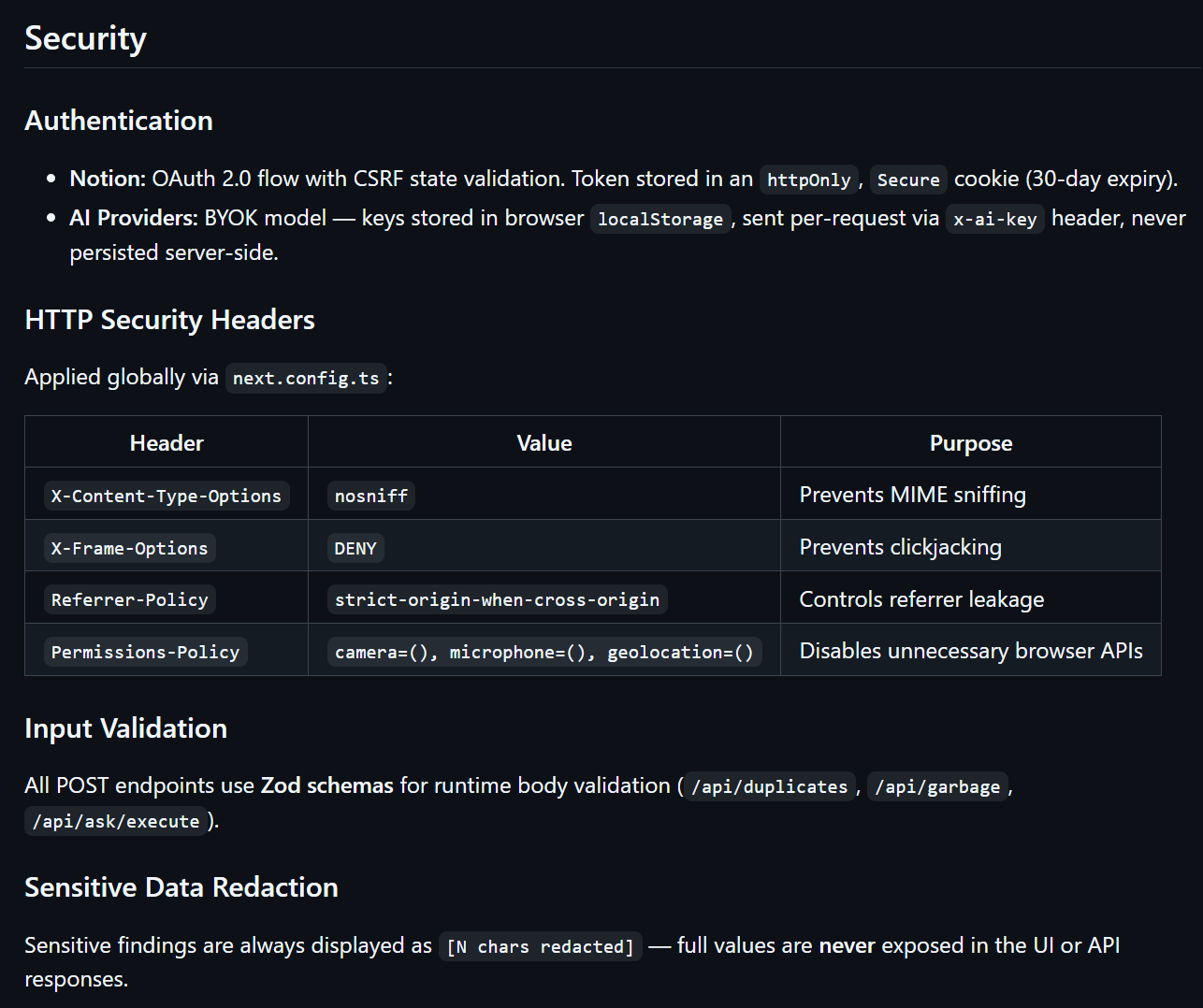Click the localStorage code snippet
The height and width of the screenshot is (1008, 1203).
[659, 219]
